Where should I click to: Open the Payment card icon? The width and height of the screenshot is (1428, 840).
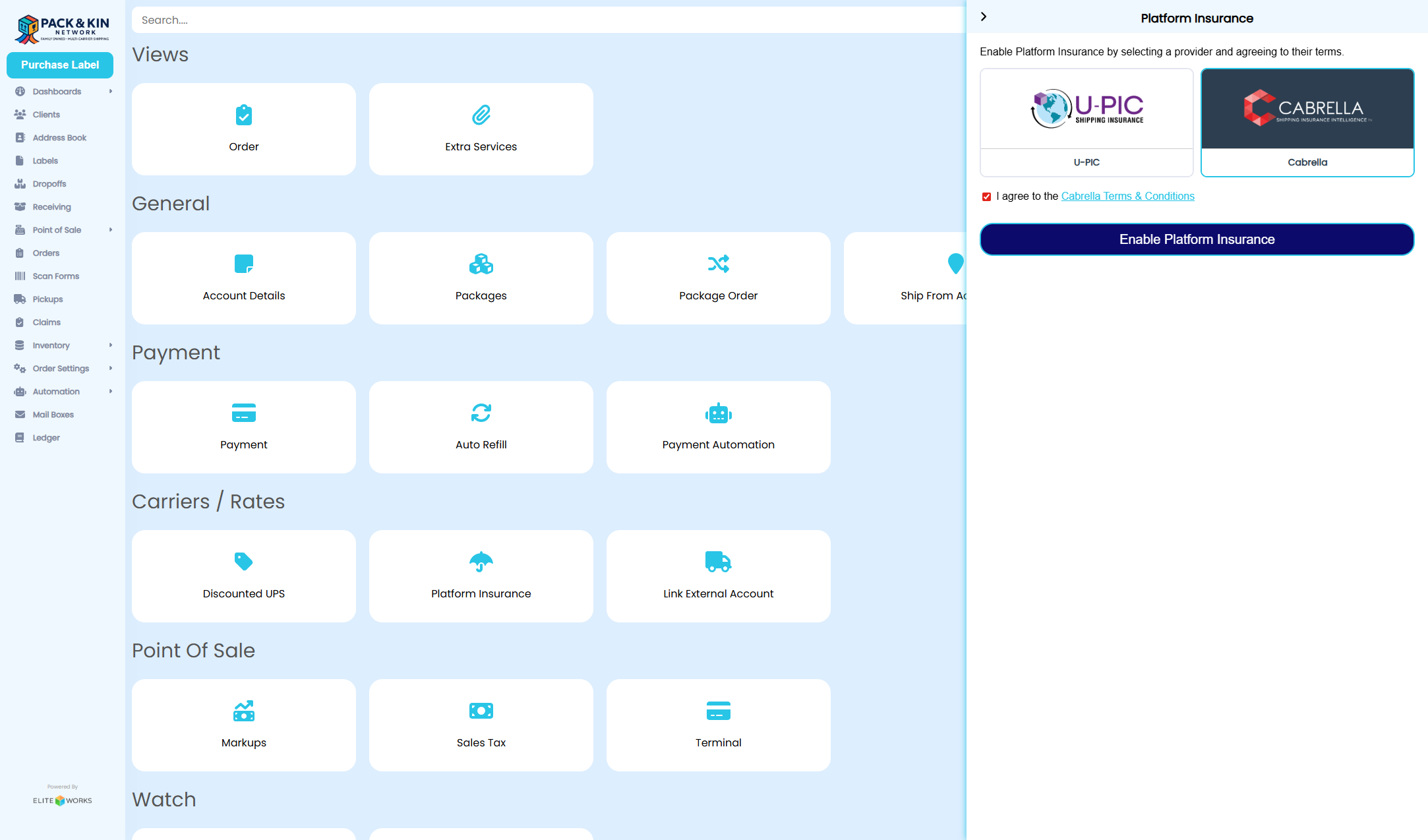click(244, 413)
